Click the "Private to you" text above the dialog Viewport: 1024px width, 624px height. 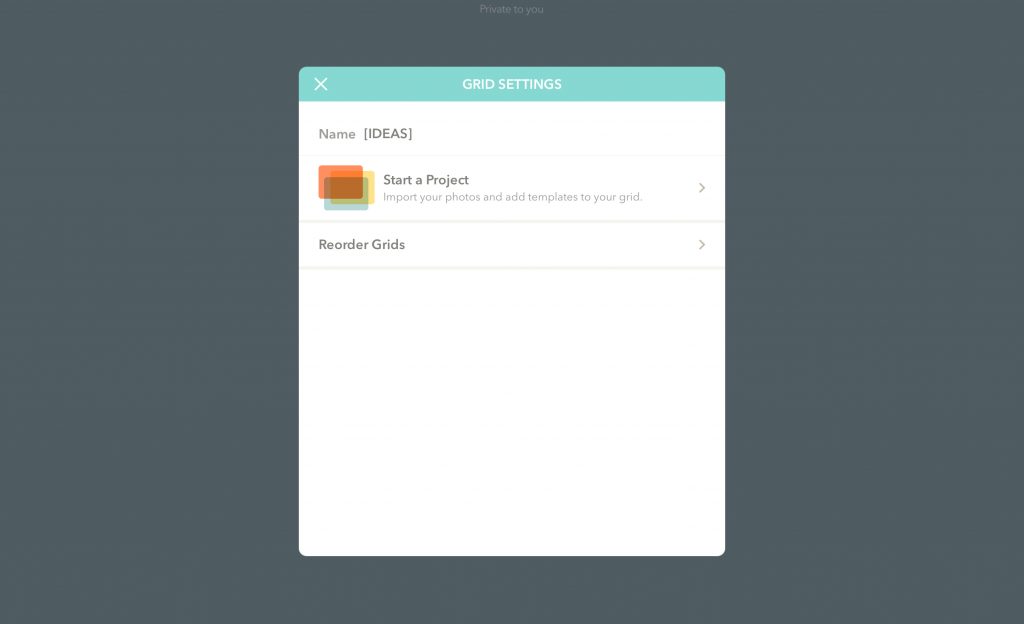(511, 9)
